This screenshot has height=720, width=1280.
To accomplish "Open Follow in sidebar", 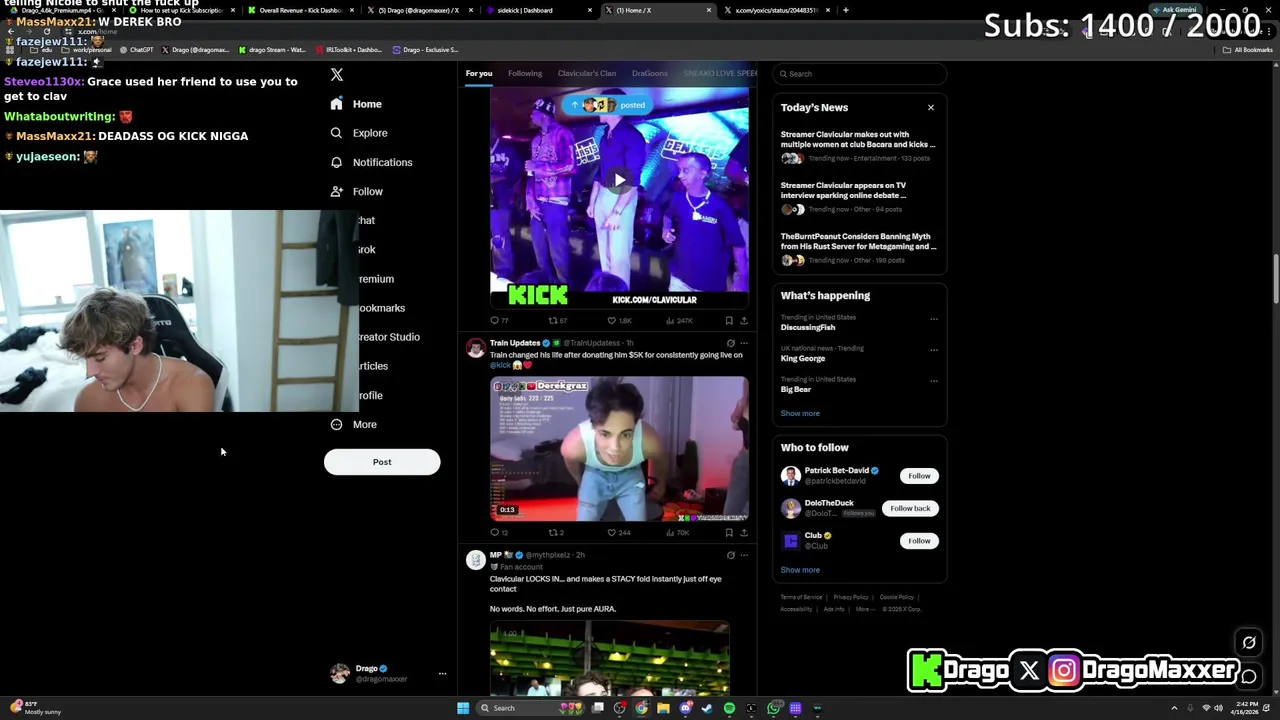I will 357,191.
